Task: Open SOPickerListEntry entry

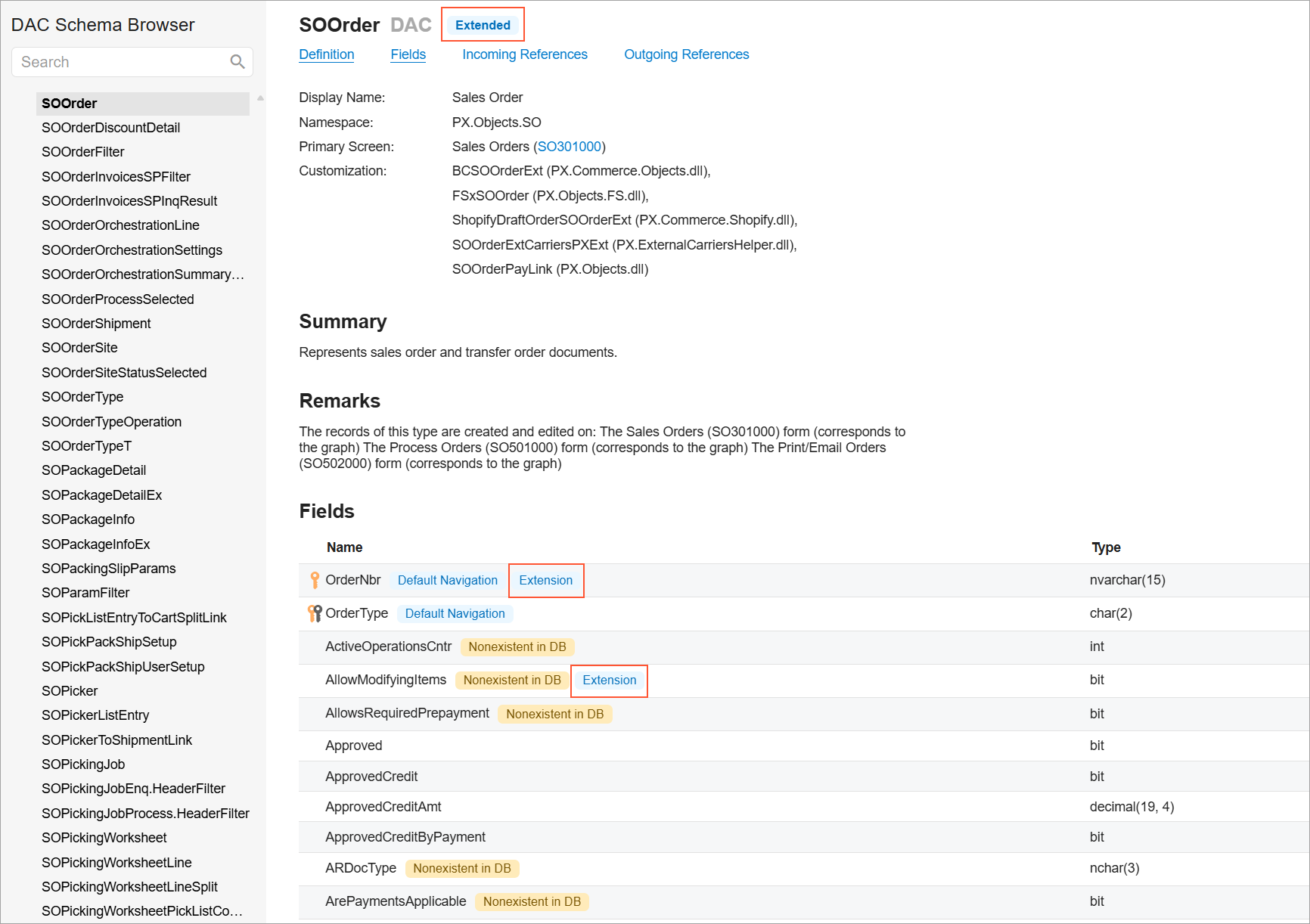Action: pyautogui.click(x=95, y=715)
